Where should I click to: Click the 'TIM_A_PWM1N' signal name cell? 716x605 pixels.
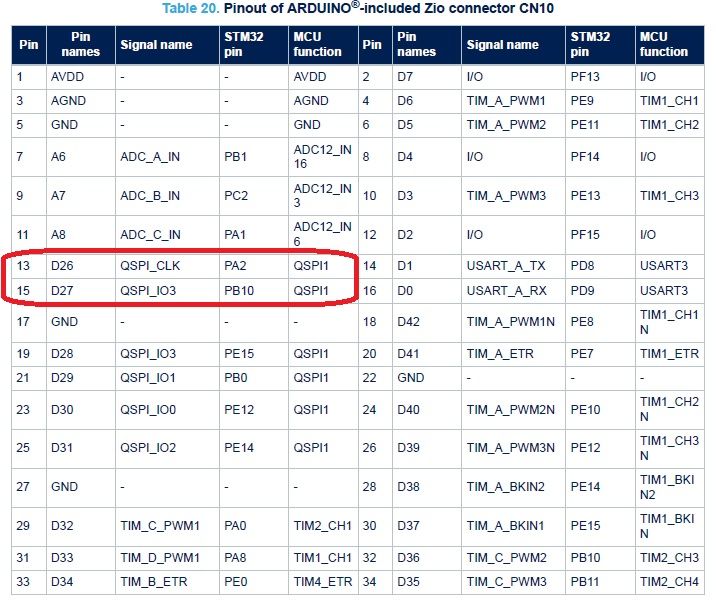tap(511, 322)
